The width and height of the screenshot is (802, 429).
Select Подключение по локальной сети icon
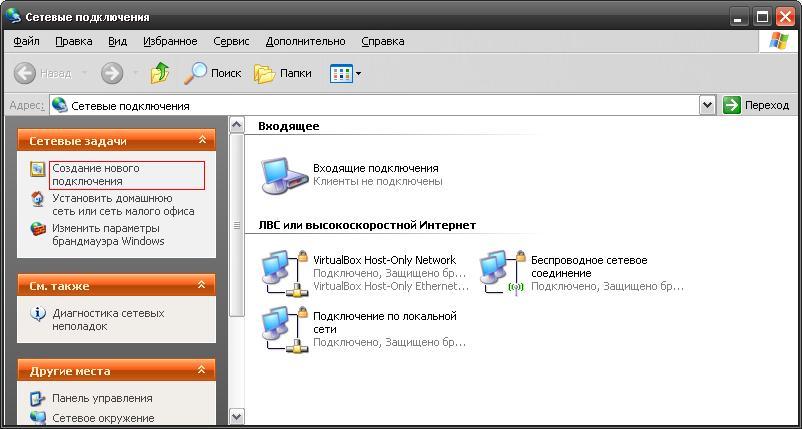tap(284, 330)
